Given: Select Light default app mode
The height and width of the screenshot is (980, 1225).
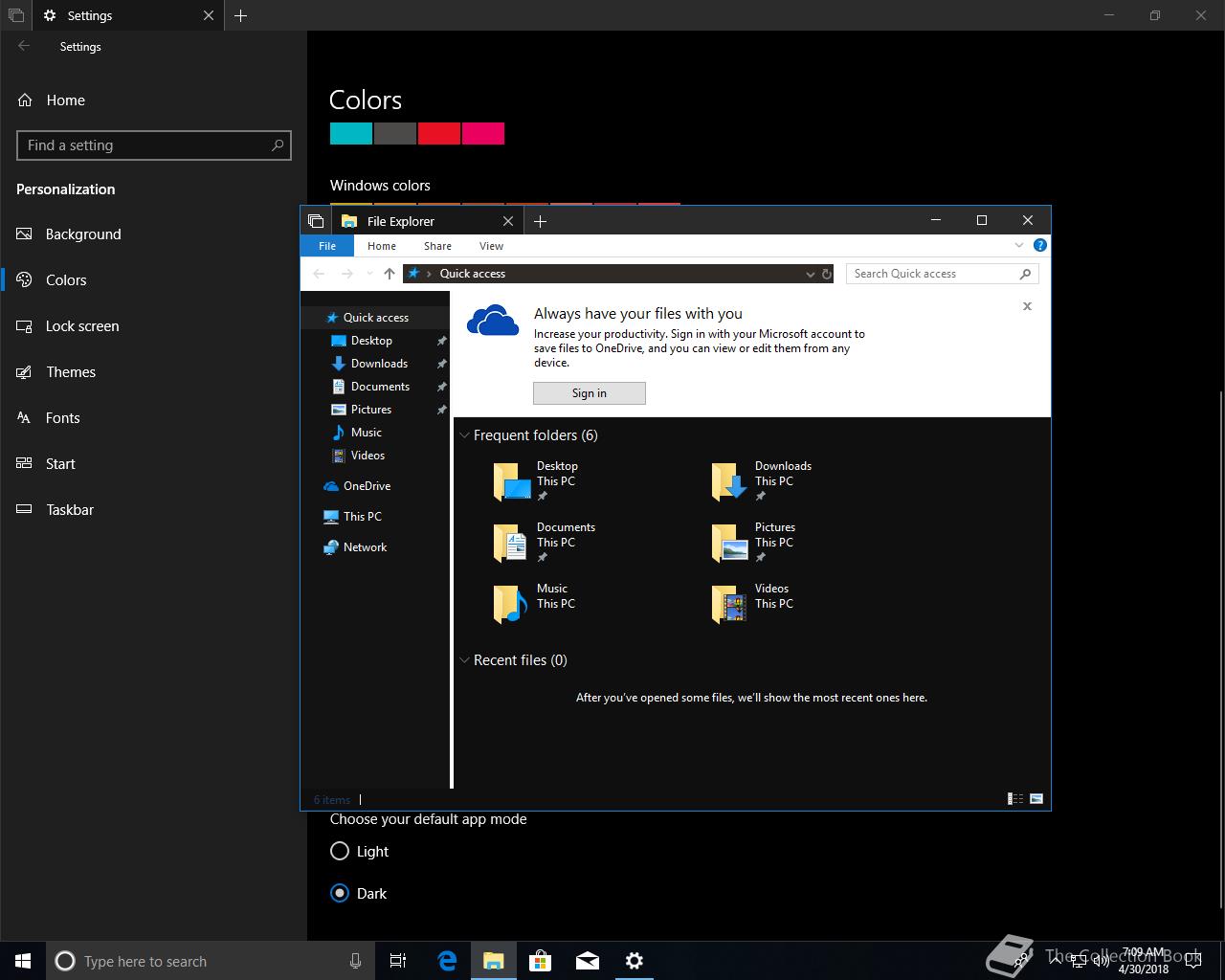Looking at the screenshot, I should 359,851.
